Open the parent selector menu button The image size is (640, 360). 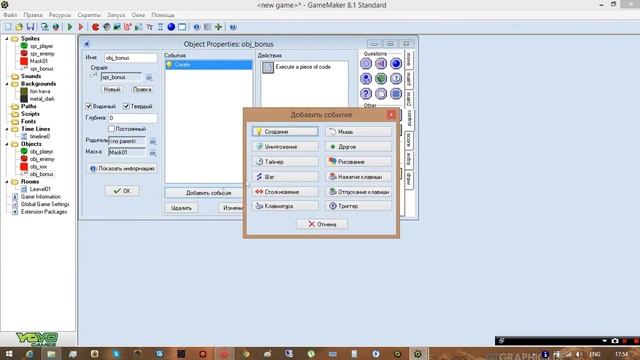point(153,141)
